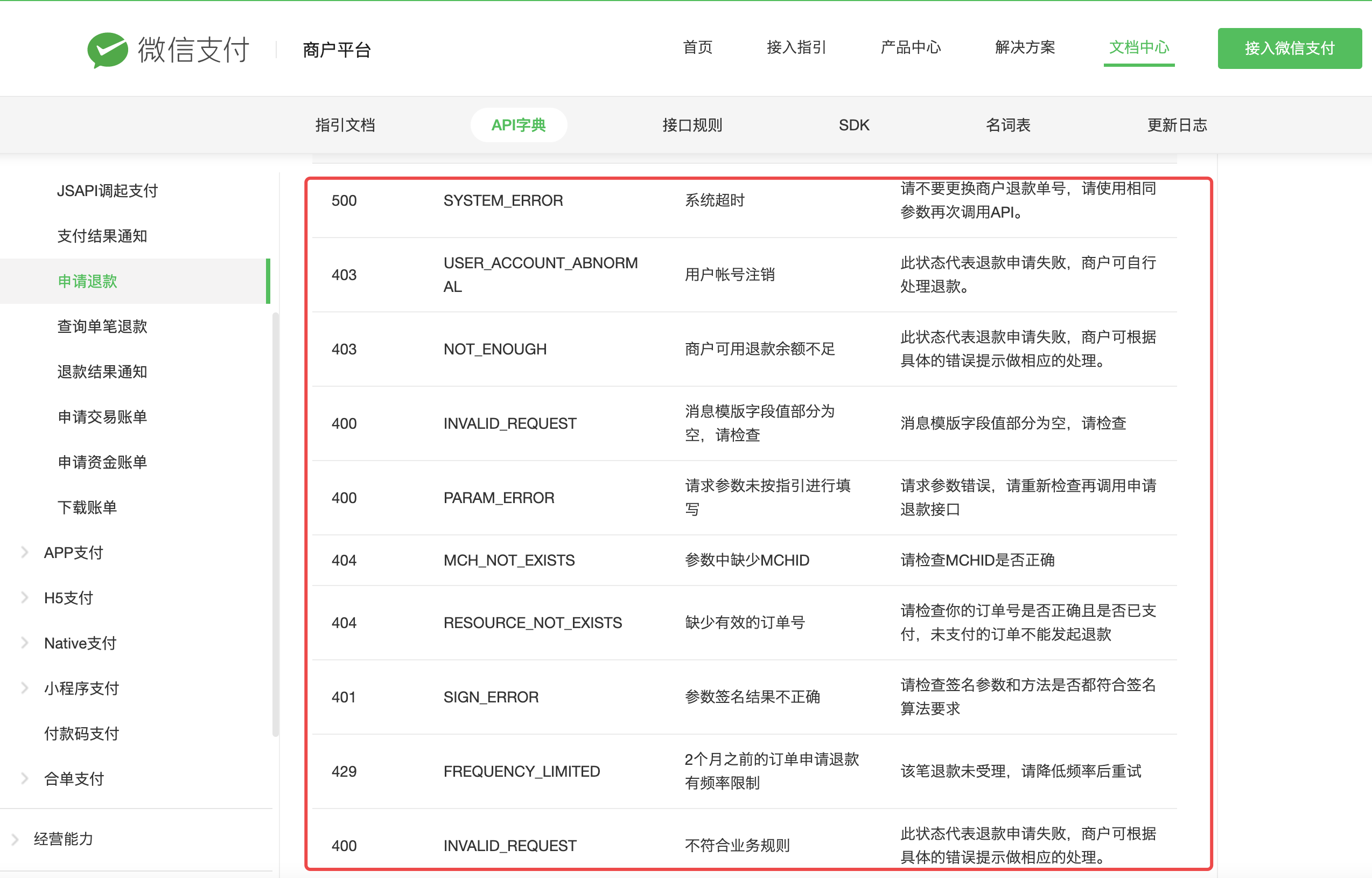This screenshot has width=1372, height=878.
Task: Open 查询单笔退款 in sidebar
Action: 102,326
